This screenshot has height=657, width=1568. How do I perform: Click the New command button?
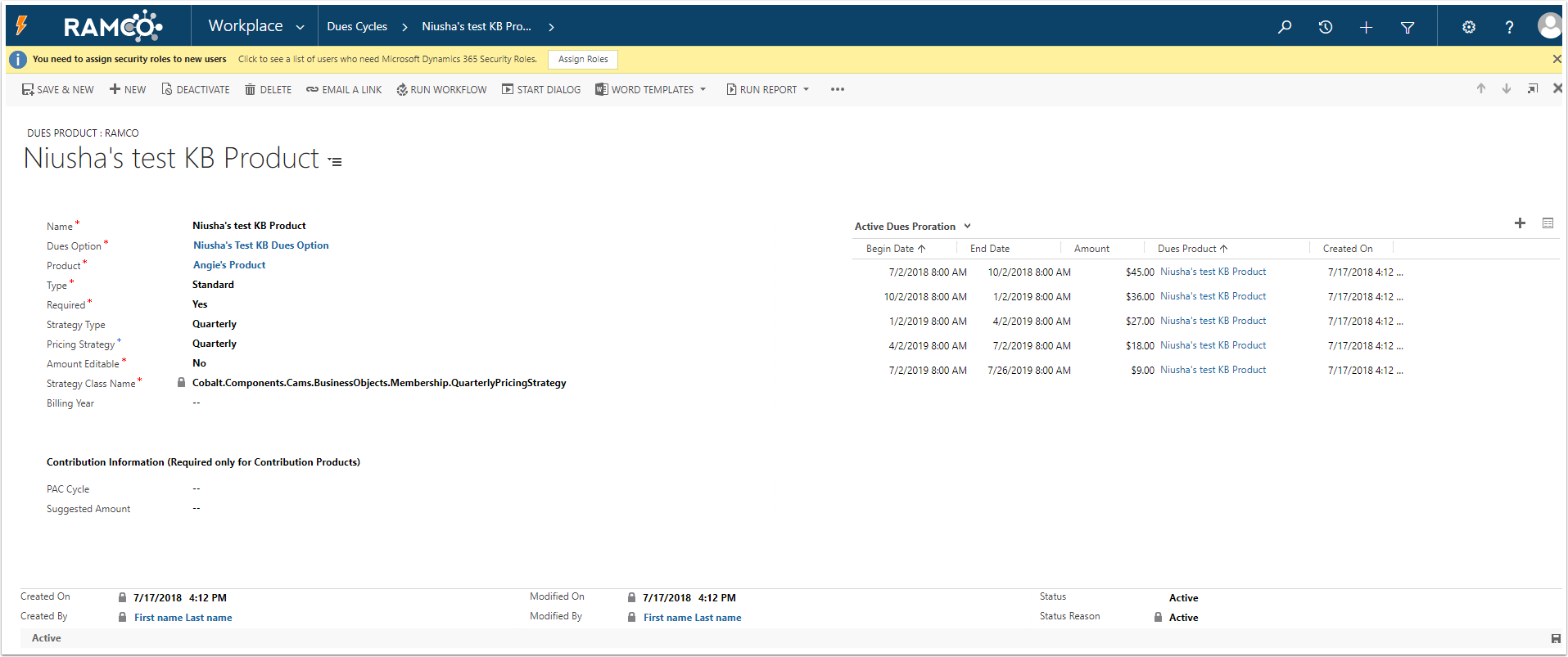pyautogui.click(x=128, y=89)
